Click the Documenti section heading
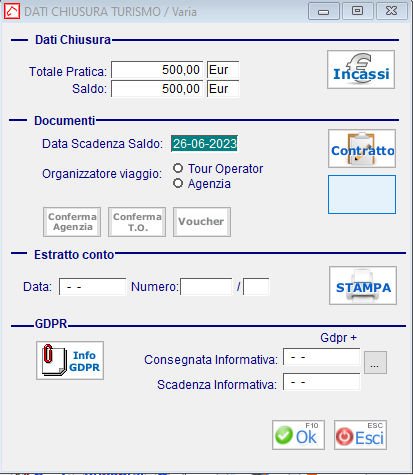Image resolution: width=413 pixels, height=475 pixels. 65,121
